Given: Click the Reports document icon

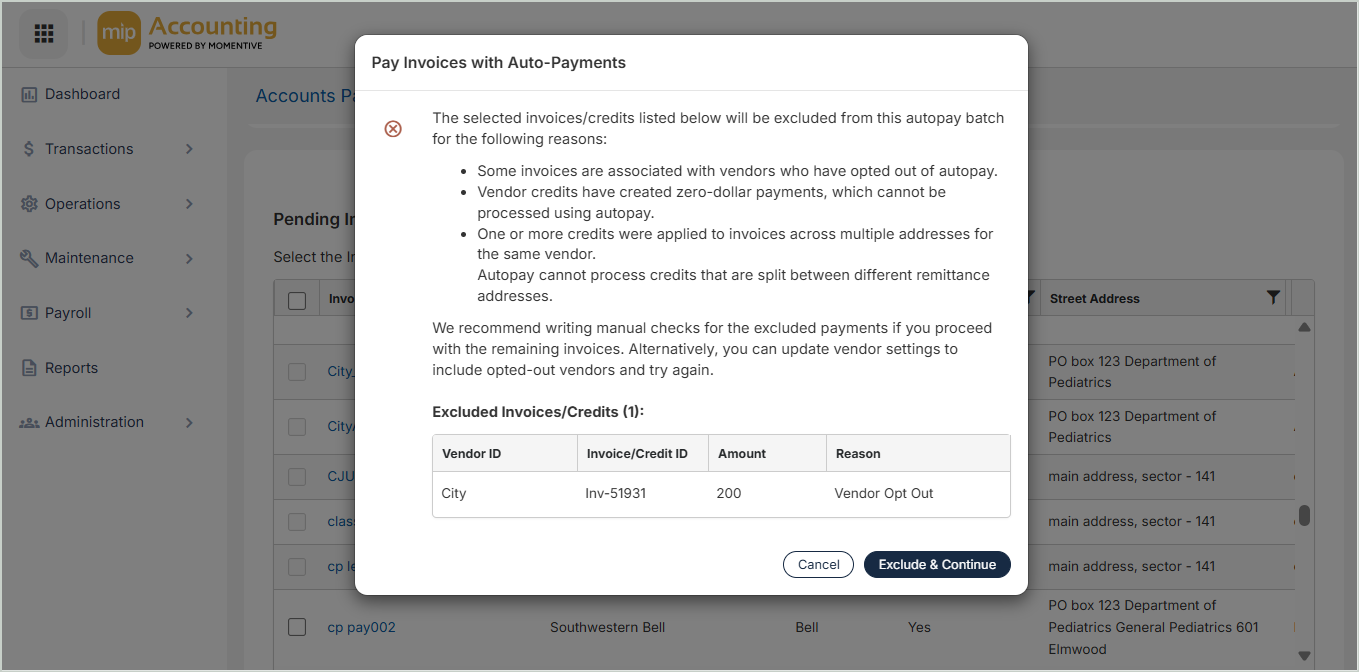Looking at the screenshot, I should click(29, 368).
